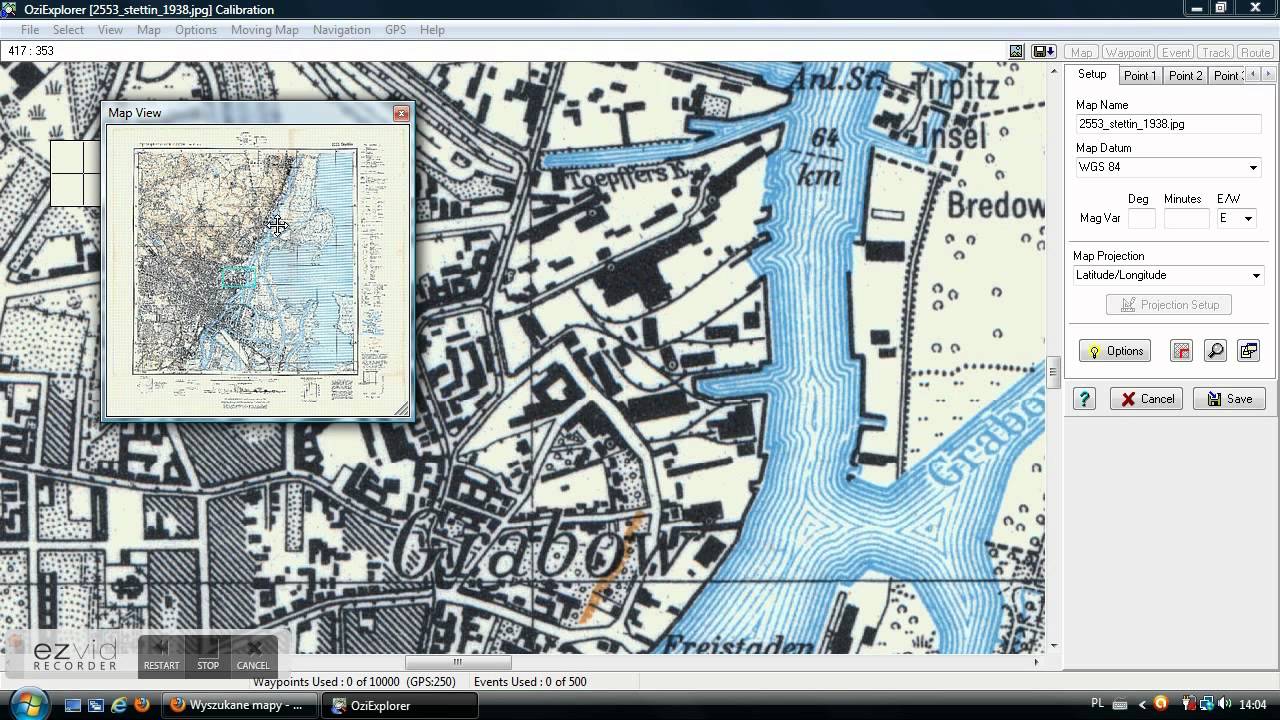Click the volume speaker tray icon
The width and height of the screenshot is (1280, 720).
pyautogui.click(x=1226, y=705)
